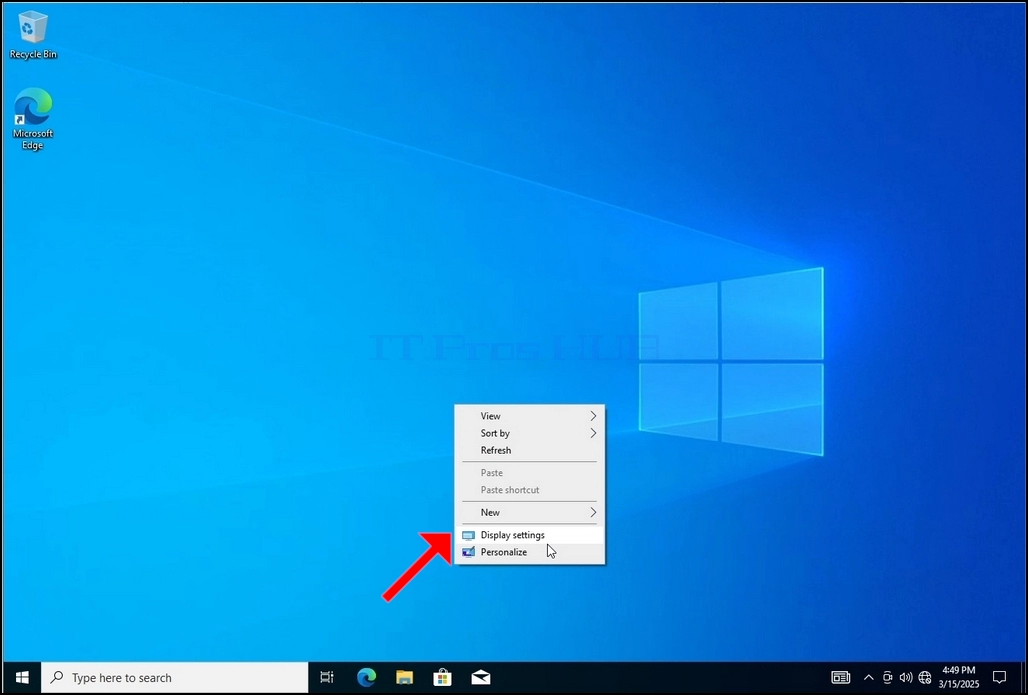1028x695 pixels.
Task: Expand the New submenu
Action: (530, 512)
